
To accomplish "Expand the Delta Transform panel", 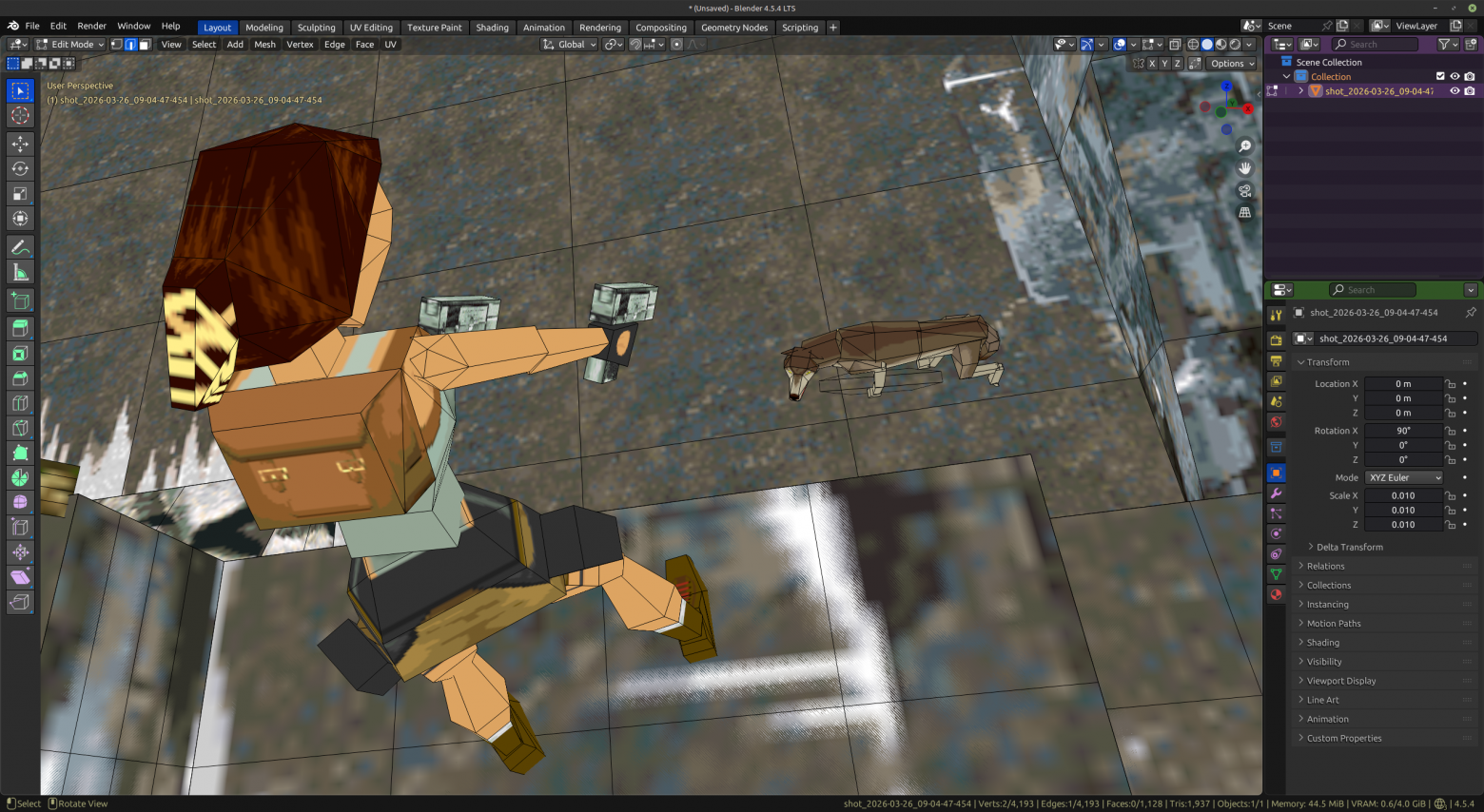I will (x=1349, y=547).
